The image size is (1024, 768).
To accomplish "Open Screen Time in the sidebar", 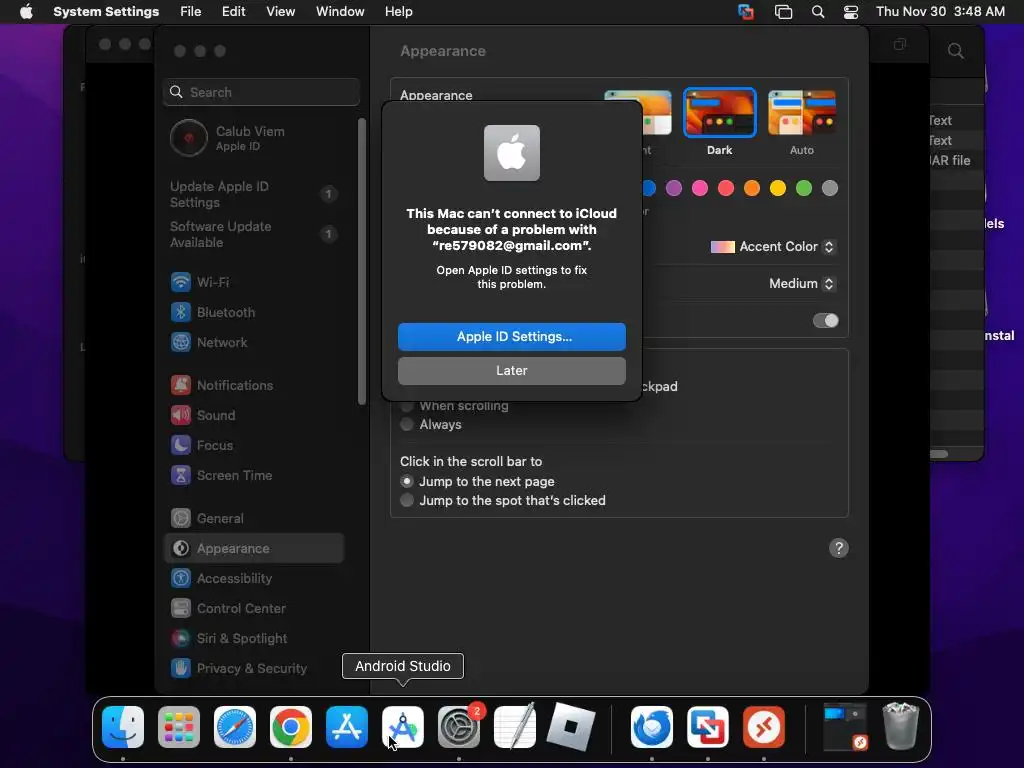I will (x=254, y=475).
